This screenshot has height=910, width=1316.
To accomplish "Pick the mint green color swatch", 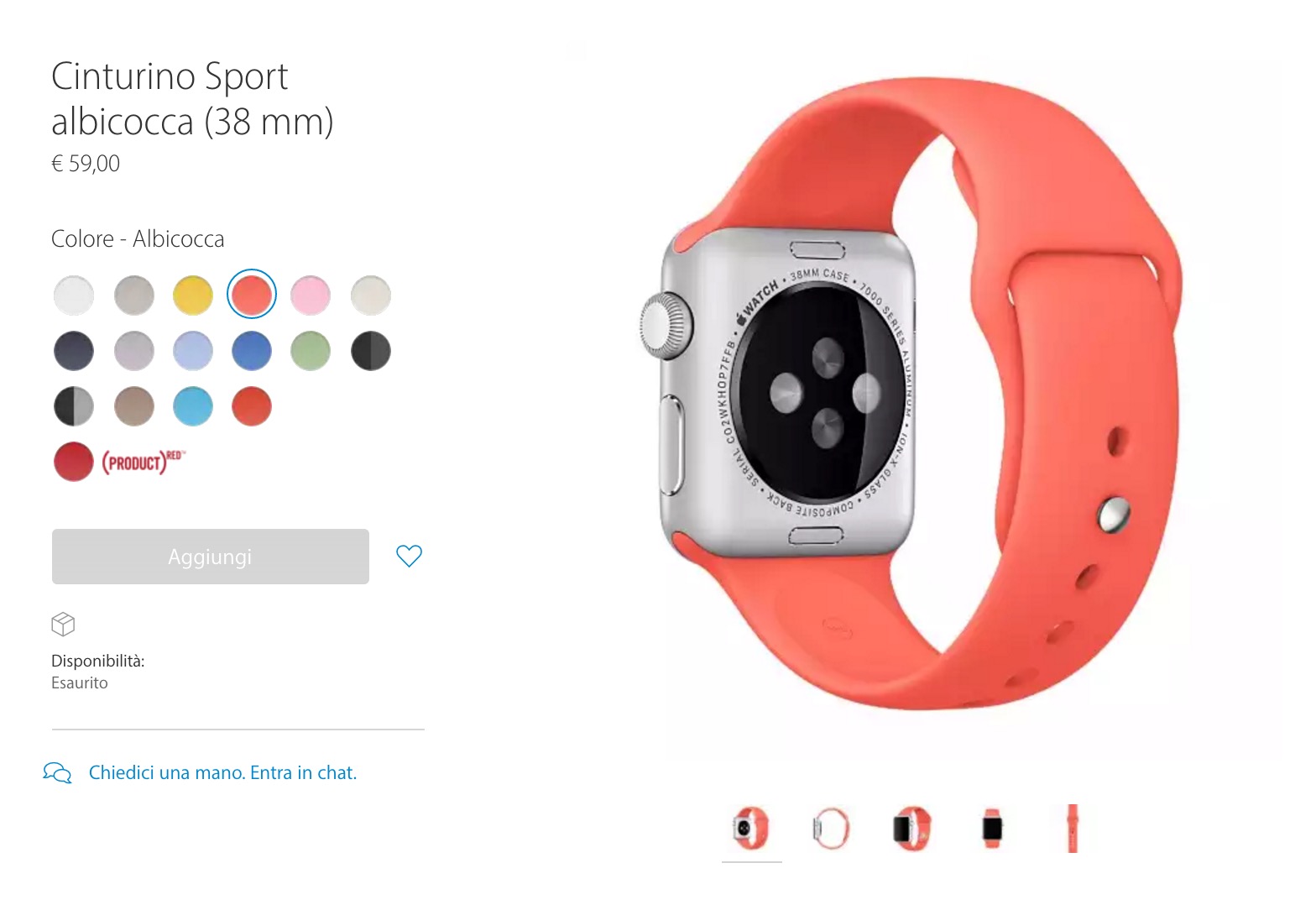I will [311, 351].
